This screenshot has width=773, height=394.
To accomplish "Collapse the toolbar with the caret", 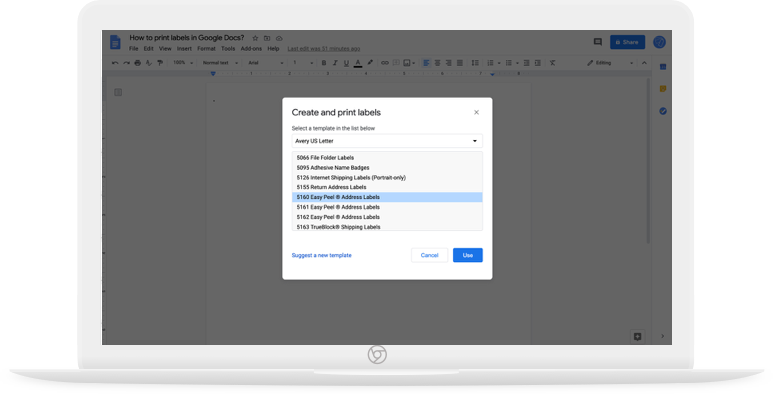I will (x=644, y=63).
